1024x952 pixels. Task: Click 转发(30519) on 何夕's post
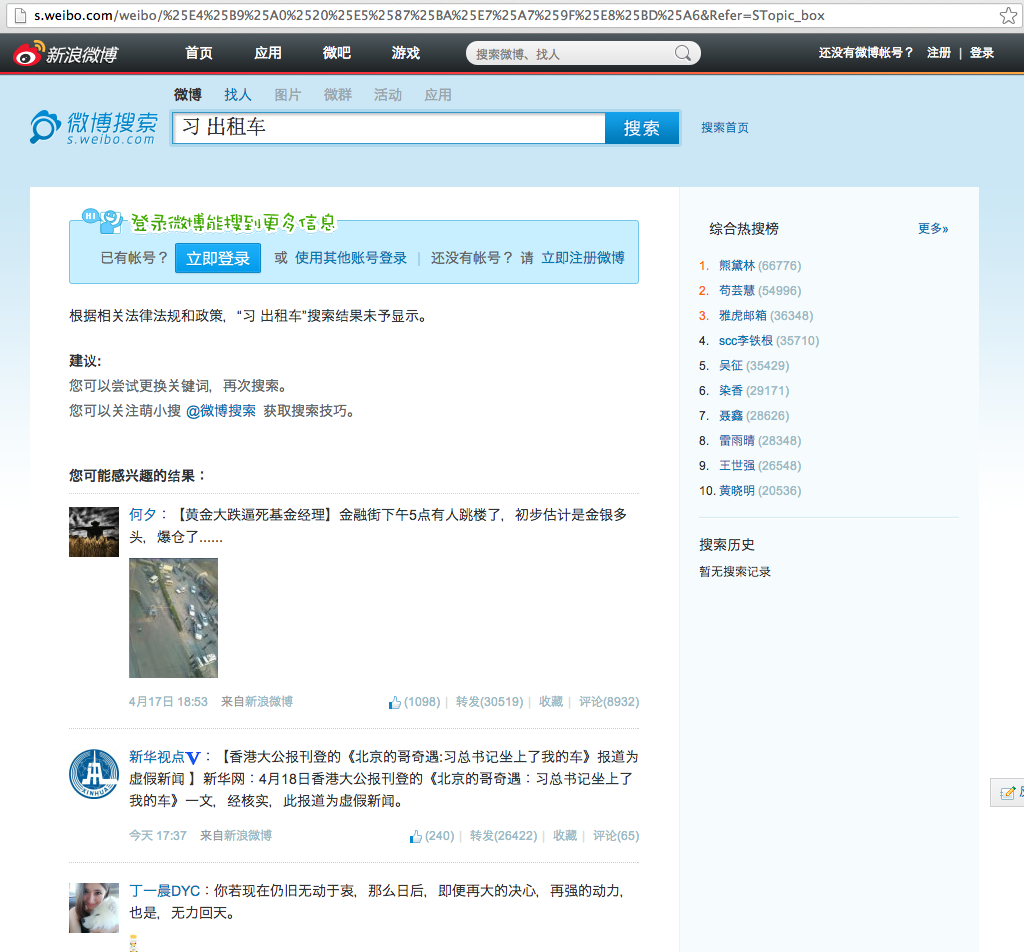(490, 702)
